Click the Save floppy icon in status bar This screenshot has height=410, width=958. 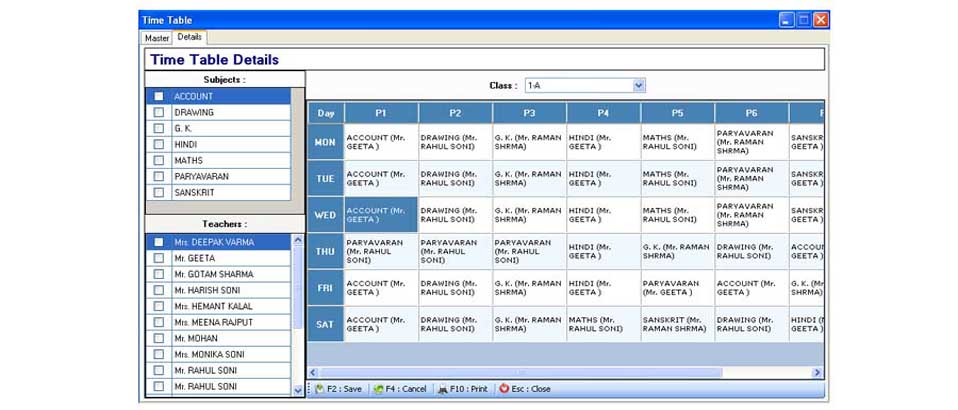click(320, 389)
